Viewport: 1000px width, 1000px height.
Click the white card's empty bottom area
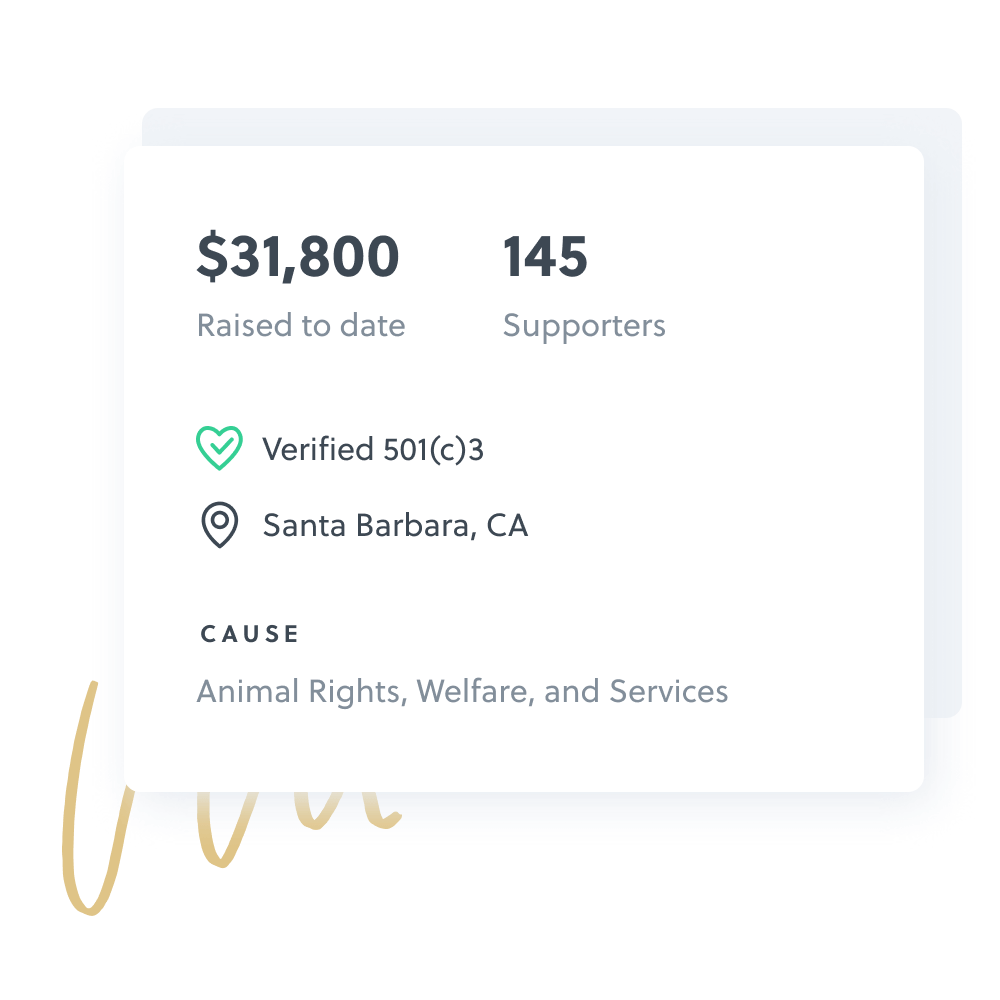coord(600,750)
